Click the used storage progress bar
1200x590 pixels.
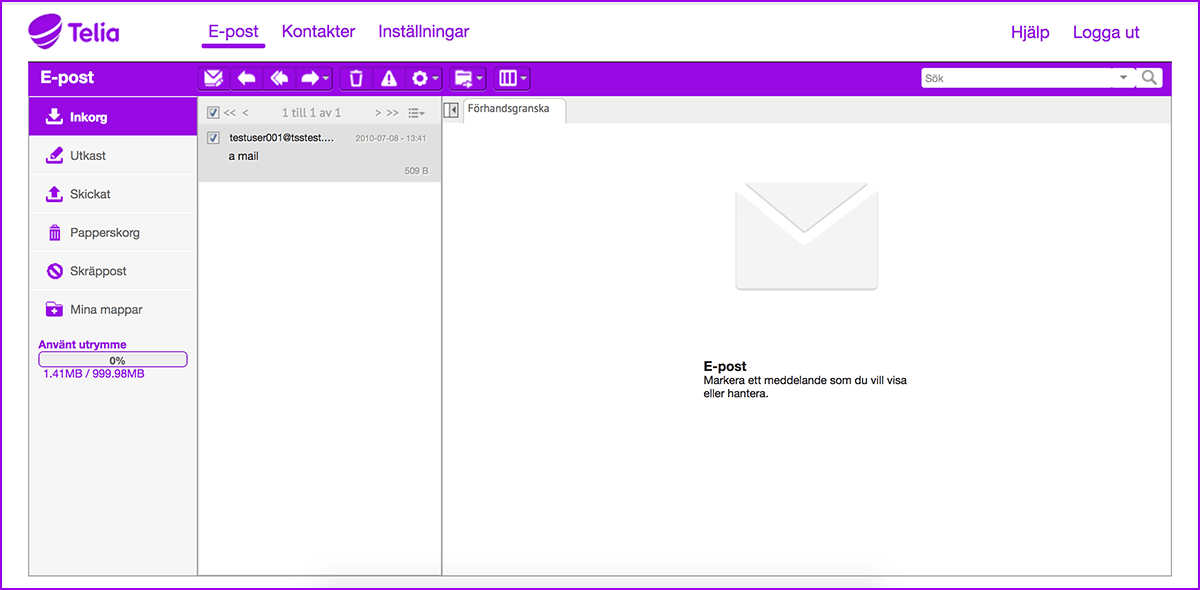click(x=113, y=360)
